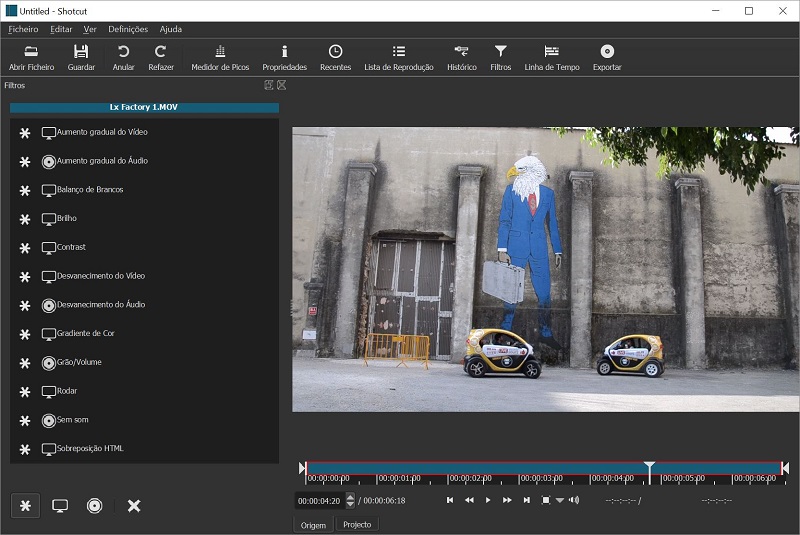Image resolution: width=800 pixels, height=535 pixels.
Task: Show favorite filters with bottom asterisk button
Action: click(25, 505)
